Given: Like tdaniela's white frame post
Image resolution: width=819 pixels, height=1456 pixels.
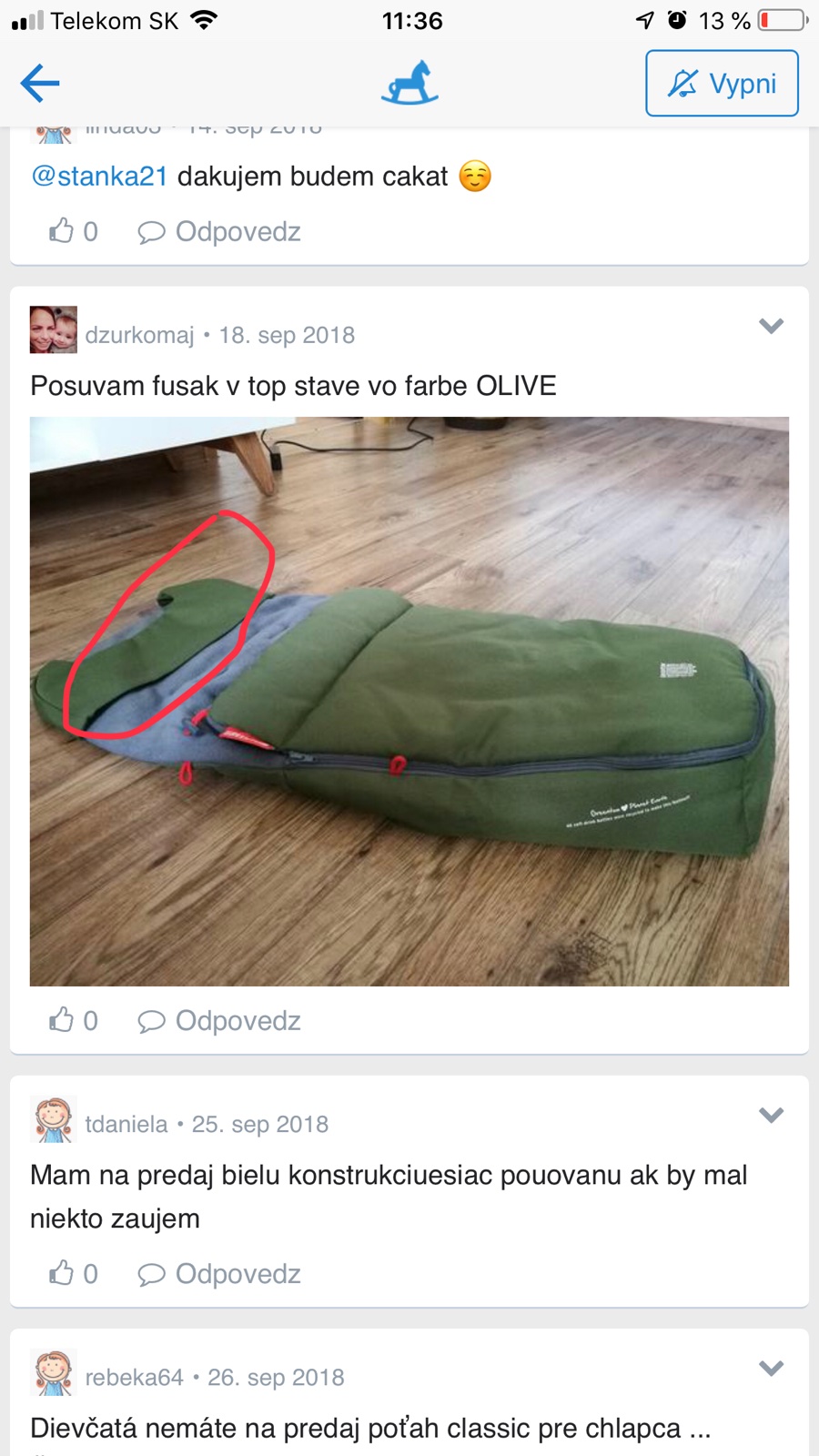Looking at the screenshot, I should [73, 1273].
